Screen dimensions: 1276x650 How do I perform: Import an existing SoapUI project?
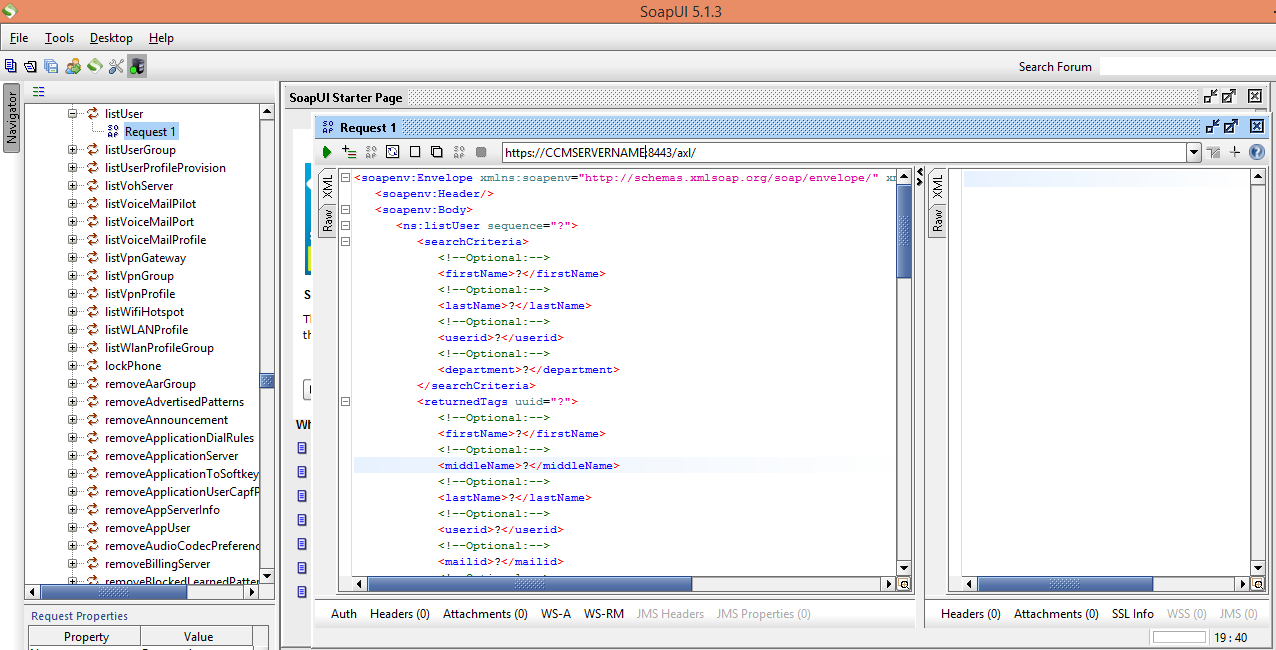30,64
